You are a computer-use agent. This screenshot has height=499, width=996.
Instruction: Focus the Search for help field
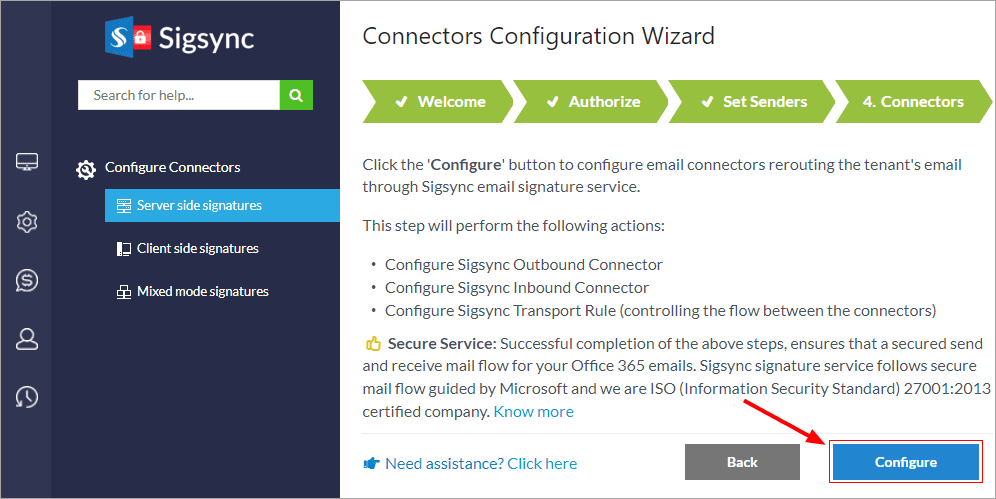pyautogui.click(x=179, y=95)
